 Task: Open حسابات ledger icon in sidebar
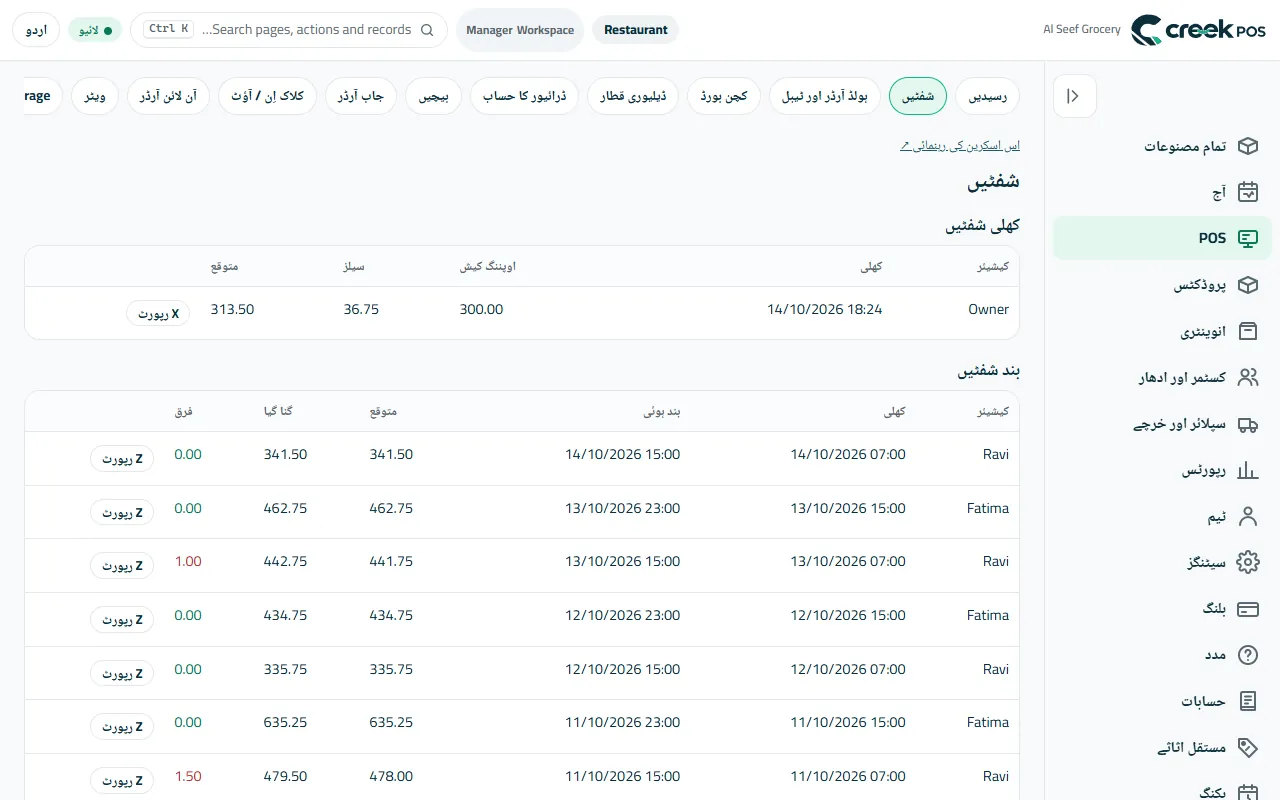(x=1247, y=701)
